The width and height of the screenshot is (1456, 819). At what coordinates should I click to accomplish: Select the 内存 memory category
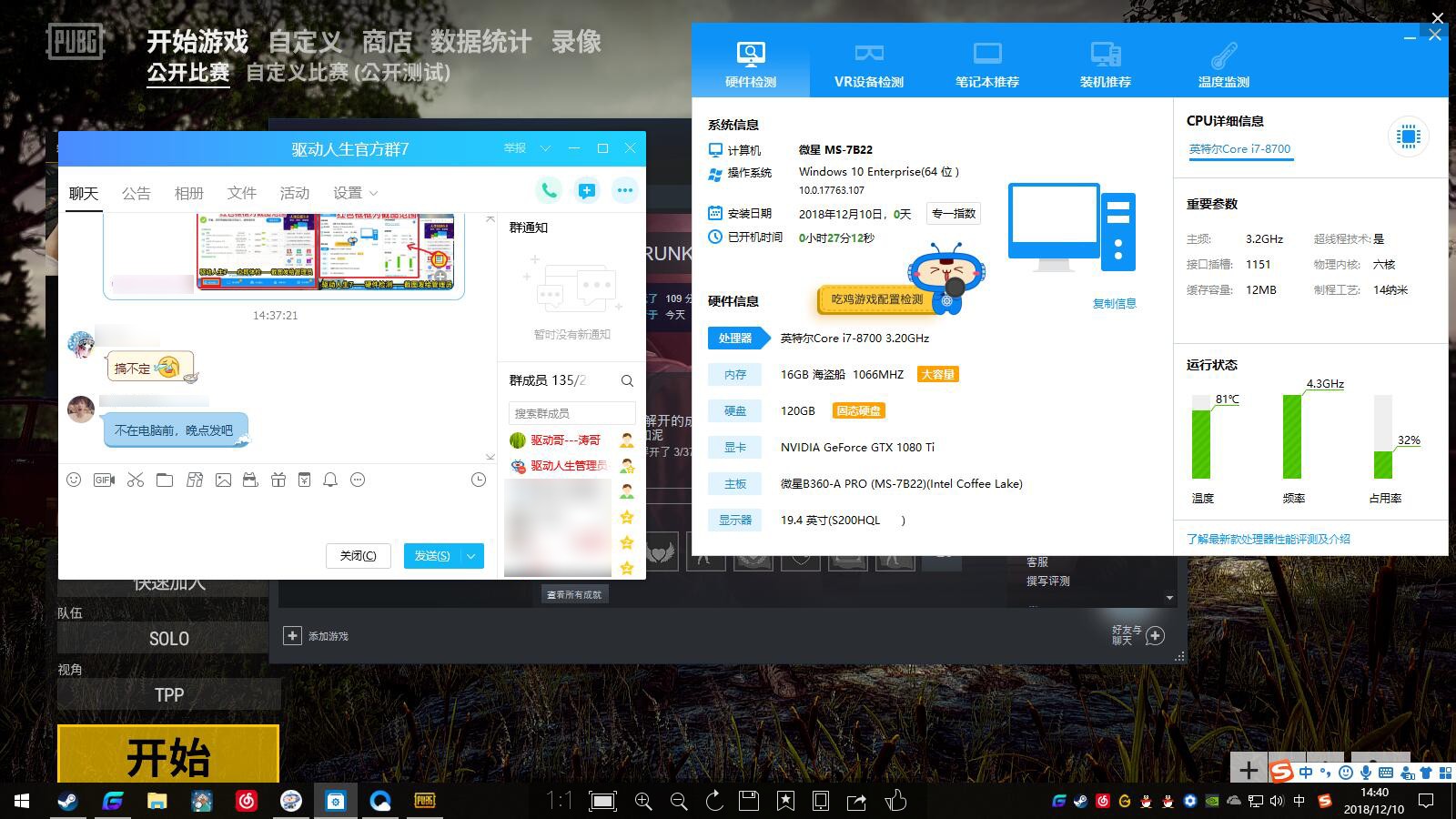point(735,374)
